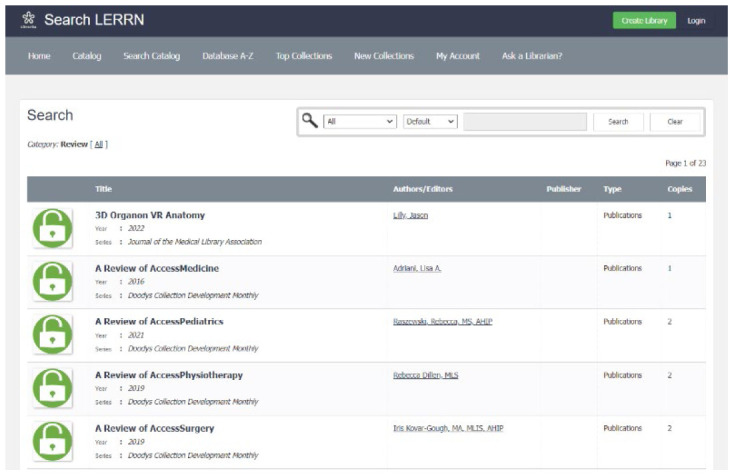This screenshot has height=476, width=734.
Task: Click the green unlock icon for A Review of AccessPediatrics
Action: [x=52, y=335]
